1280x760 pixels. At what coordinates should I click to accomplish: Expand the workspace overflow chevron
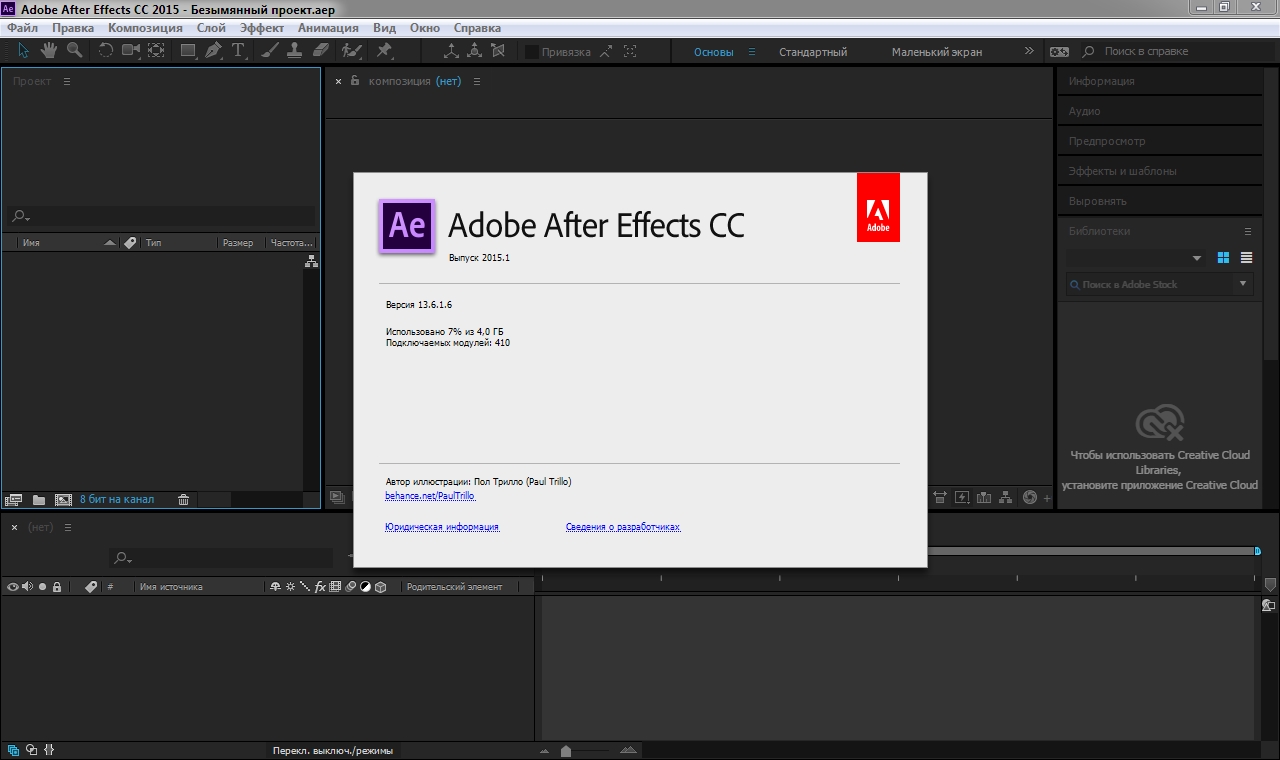1029,51
